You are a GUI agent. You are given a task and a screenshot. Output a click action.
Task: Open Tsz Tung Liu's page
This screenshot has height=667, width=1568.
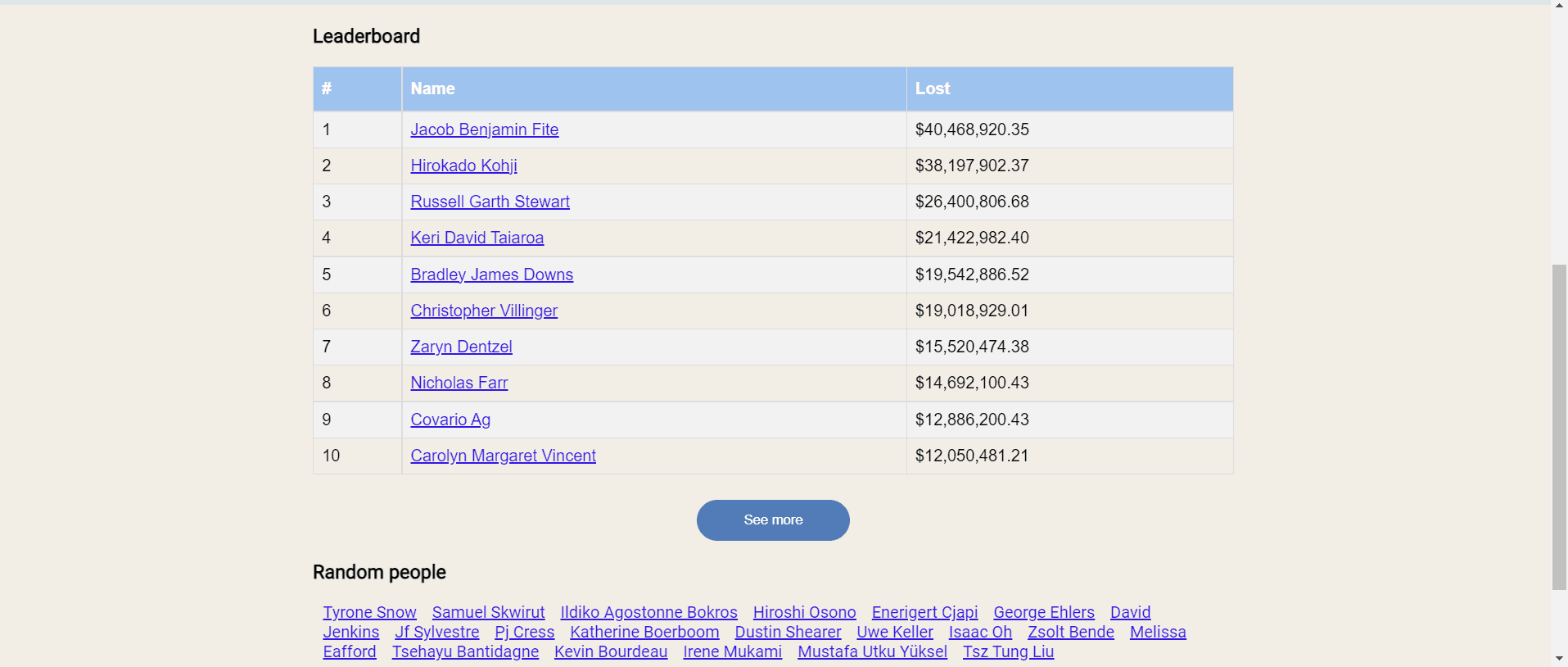click(1008, 651)
